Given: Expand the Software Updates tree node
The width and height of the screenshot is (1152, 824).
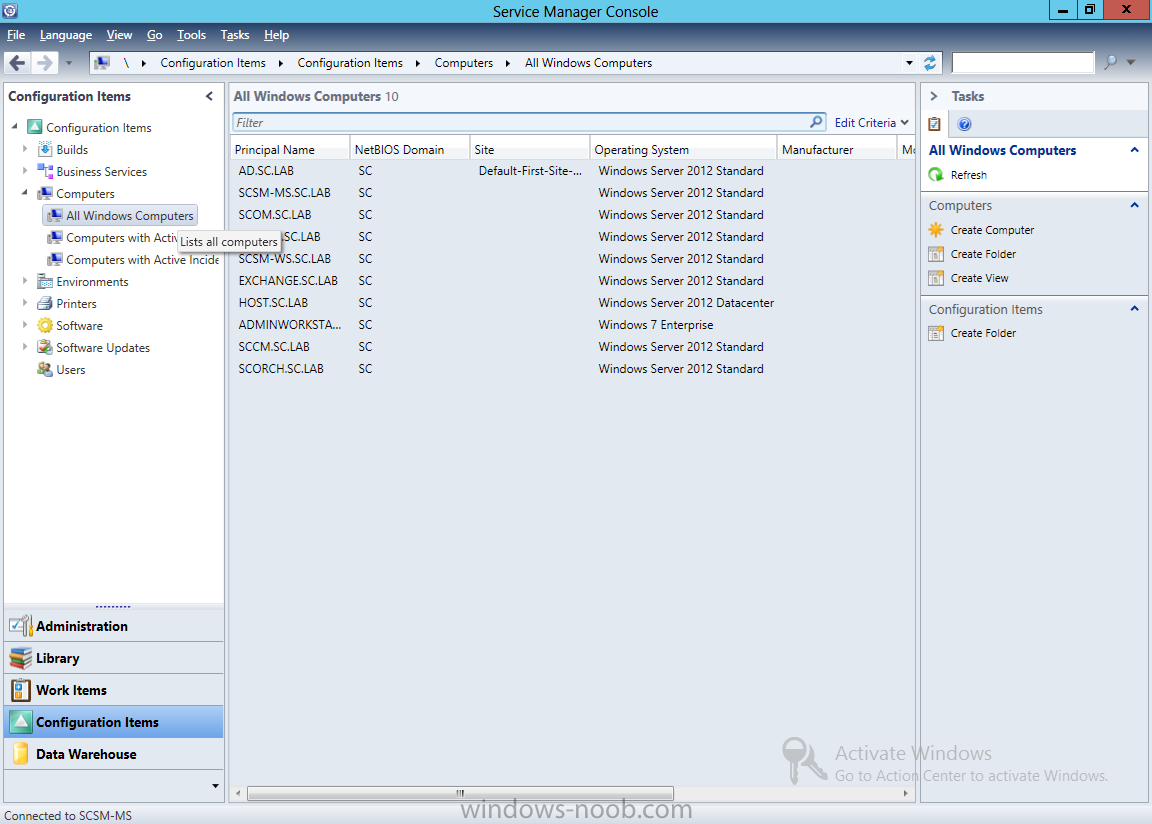Looking at the screenshot, I should [x=25, y=347].
